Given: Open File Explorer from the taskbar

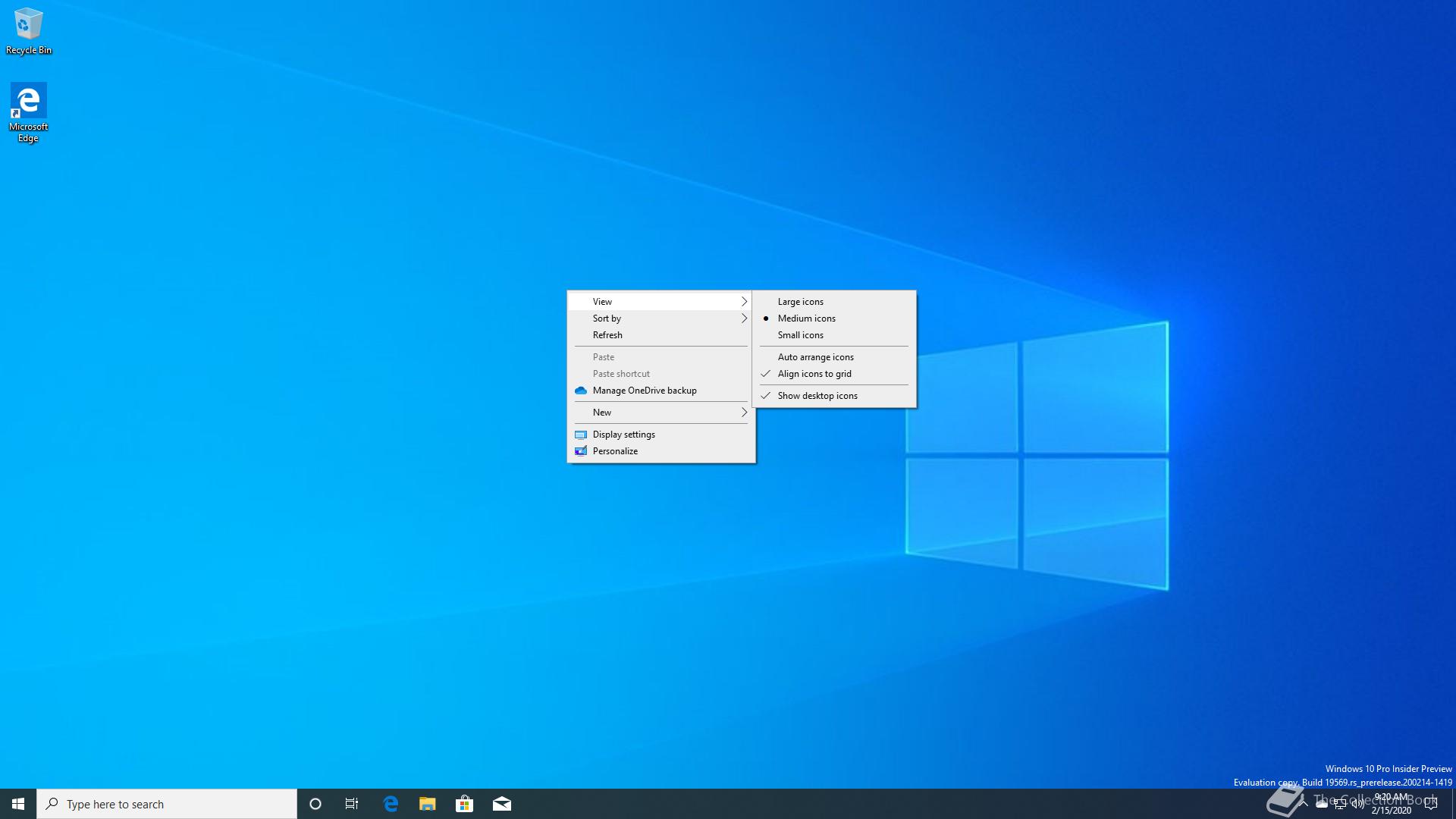Looking at the screenshot, I should pyautogui.click(x=427, y=804).
